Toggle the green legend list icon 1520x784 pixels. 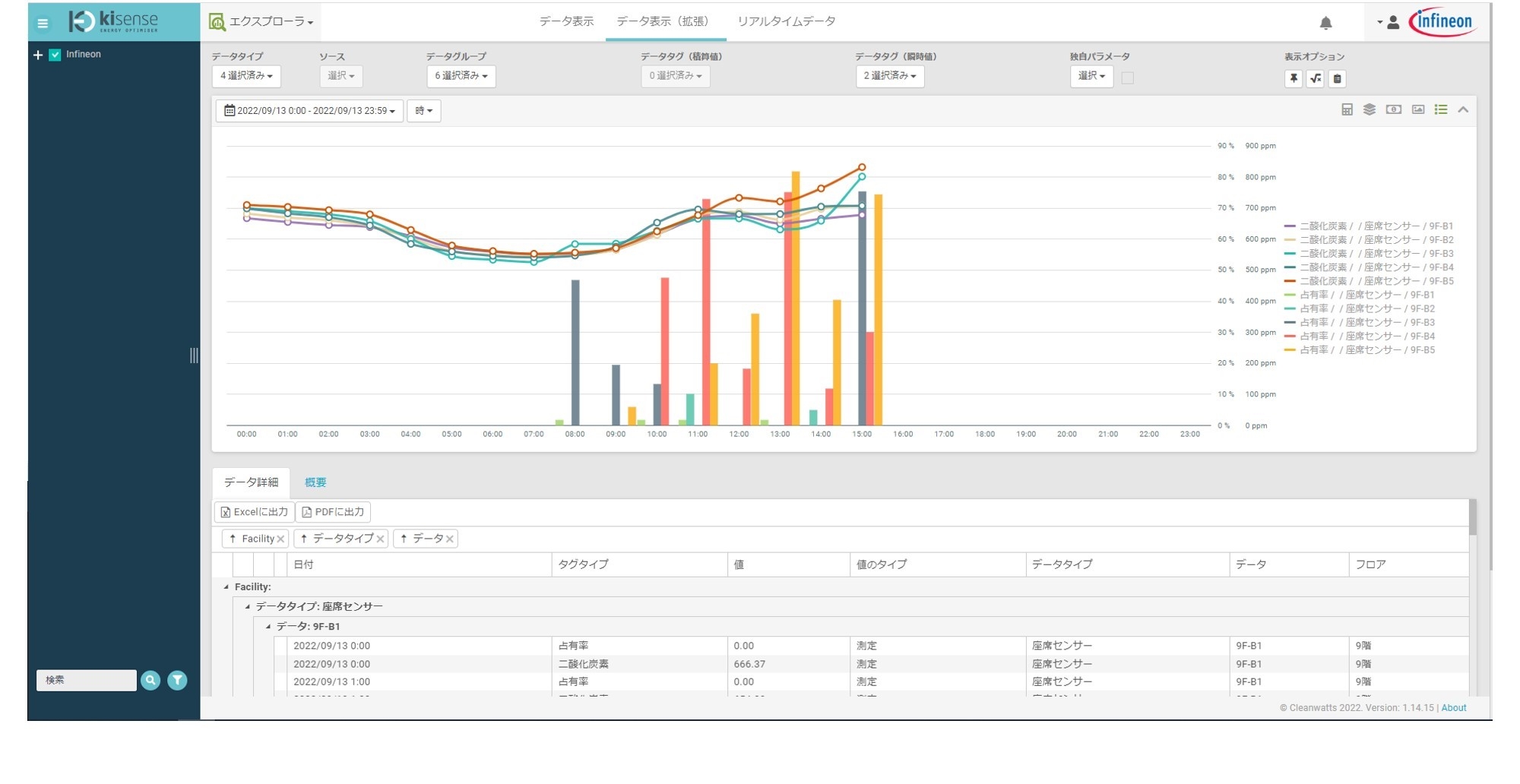point(1440,110)
